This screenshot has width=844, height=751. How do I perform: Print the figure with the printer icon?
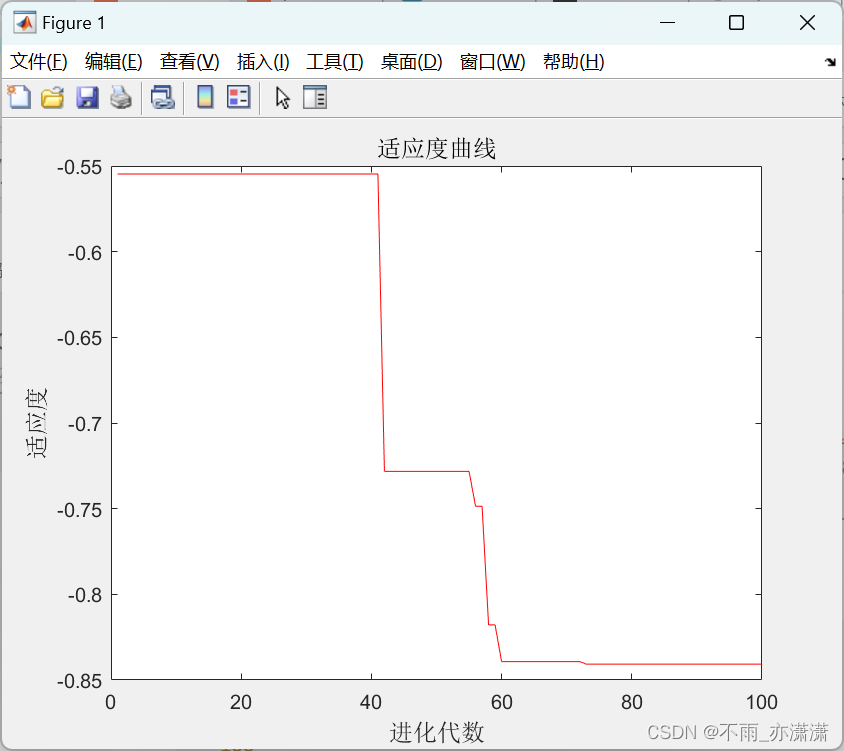point(121,97)
